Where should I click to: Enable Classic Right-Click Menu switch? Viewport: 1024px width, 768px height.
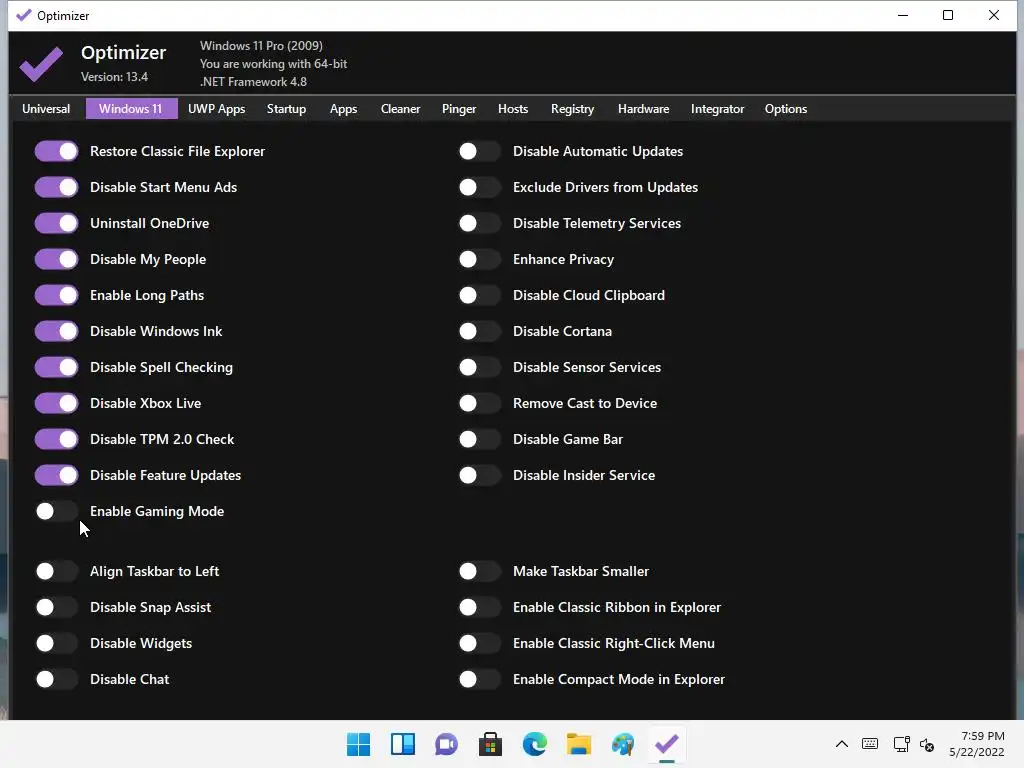[479, 643]
